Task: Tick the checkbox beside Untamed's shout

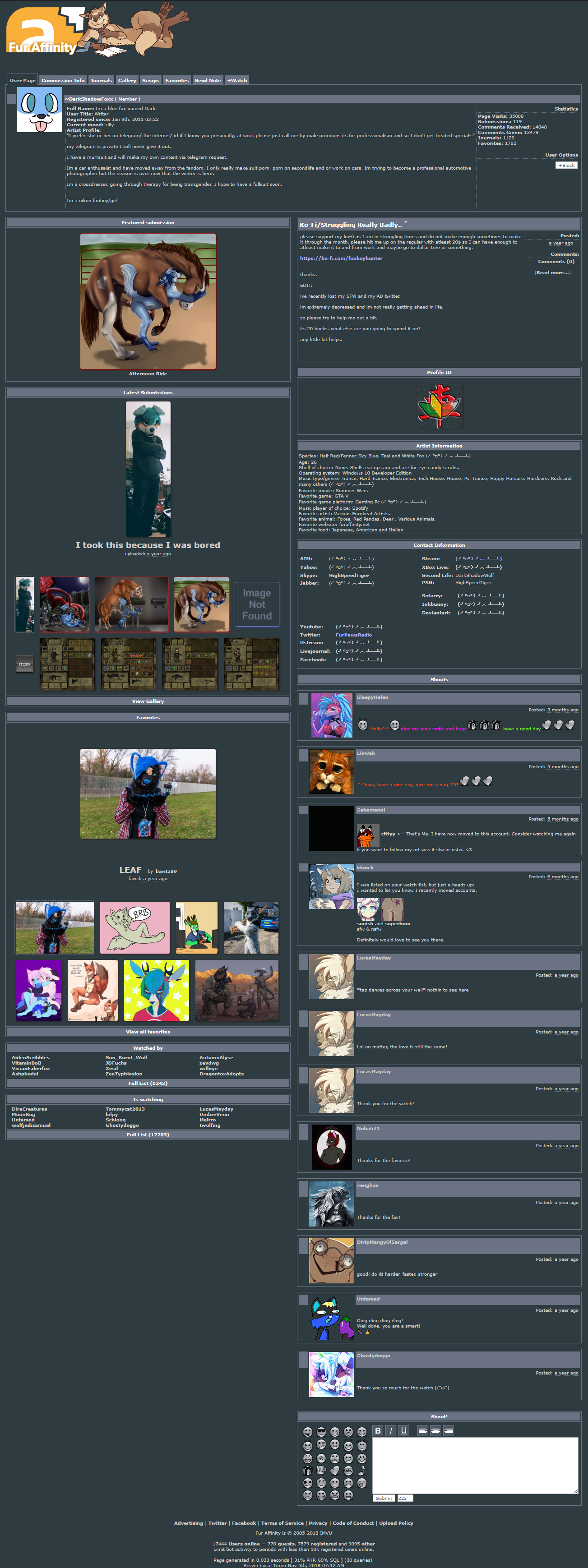Action: coord(302,1299)
